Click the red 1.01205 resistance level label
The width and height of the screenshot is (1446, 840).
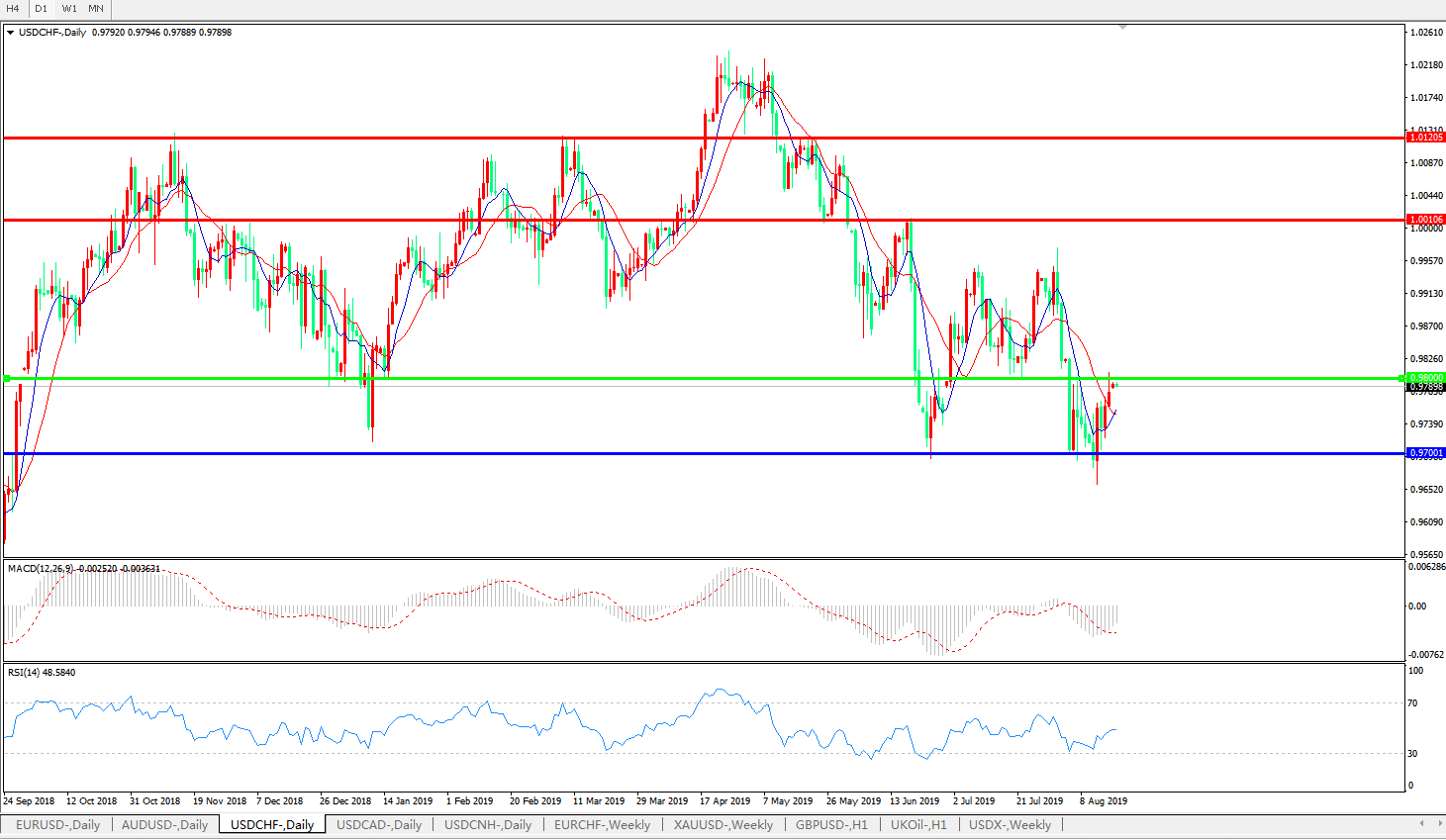coord(1426,138)
